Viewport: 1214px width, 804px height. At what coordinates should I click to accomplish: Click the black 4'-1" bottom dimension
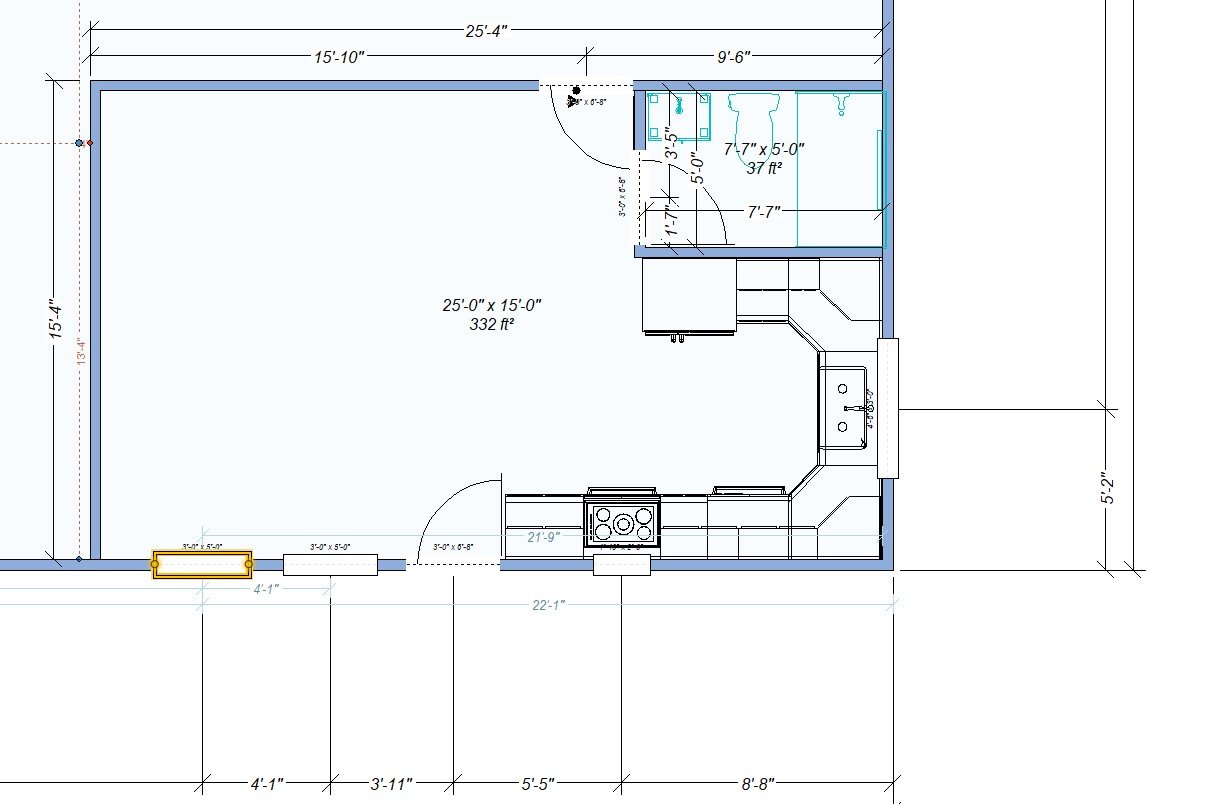pyautogui.click(x=267, y=784)
